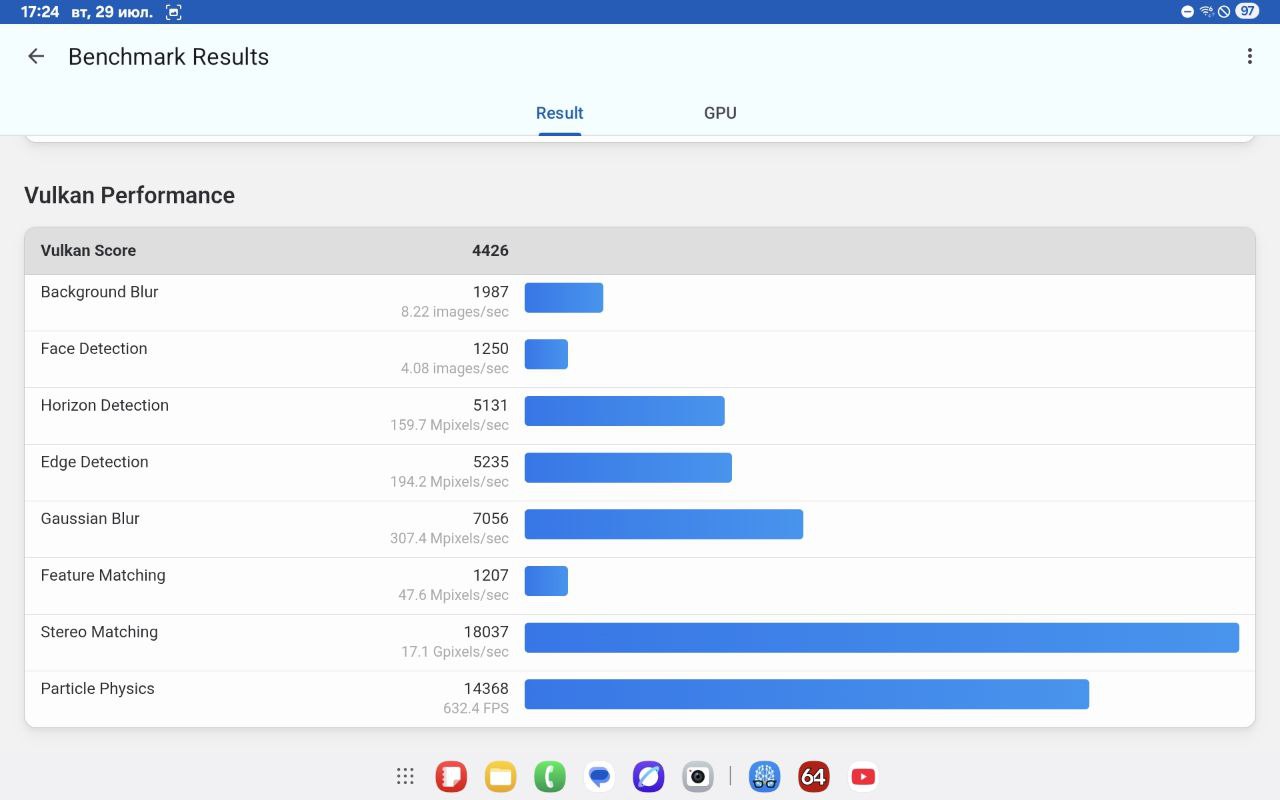This screenshot has width=1280, height=800.
Task: Click the Background Blur score 1987
Action: (491, 292)
